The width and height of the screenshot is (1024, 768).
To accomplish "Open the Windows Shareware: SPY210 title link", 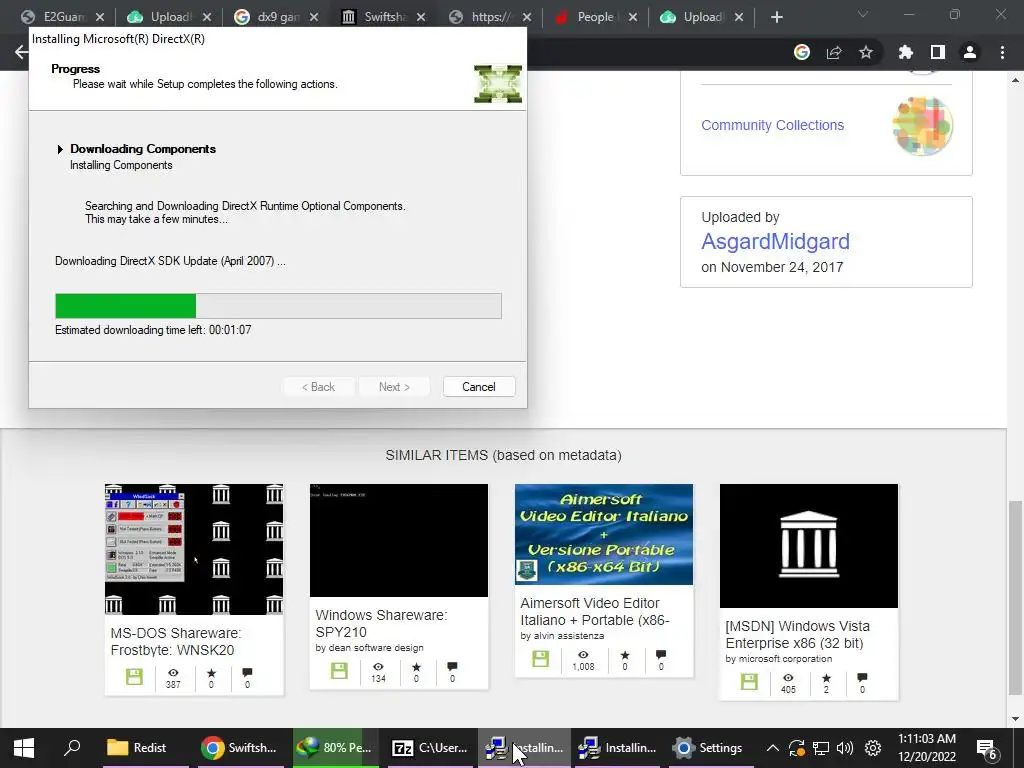I will (x=381, y=624).
